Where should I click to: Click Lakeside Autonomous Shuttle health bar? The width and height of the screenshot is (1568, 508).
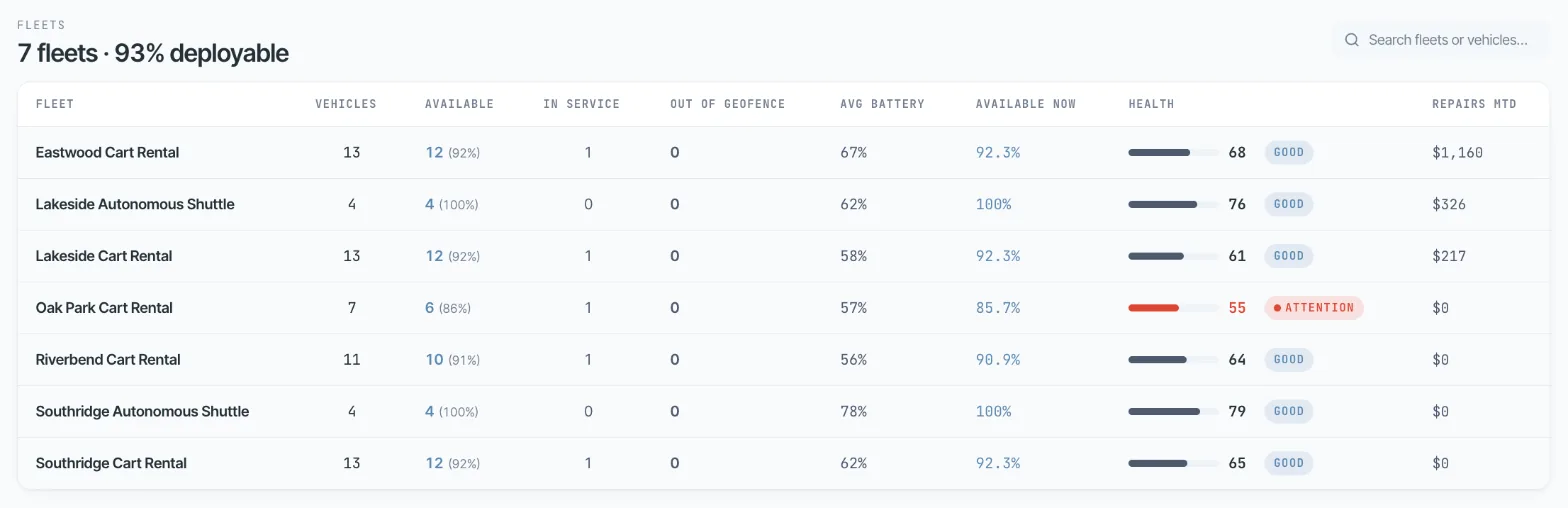coord(1173,204)
